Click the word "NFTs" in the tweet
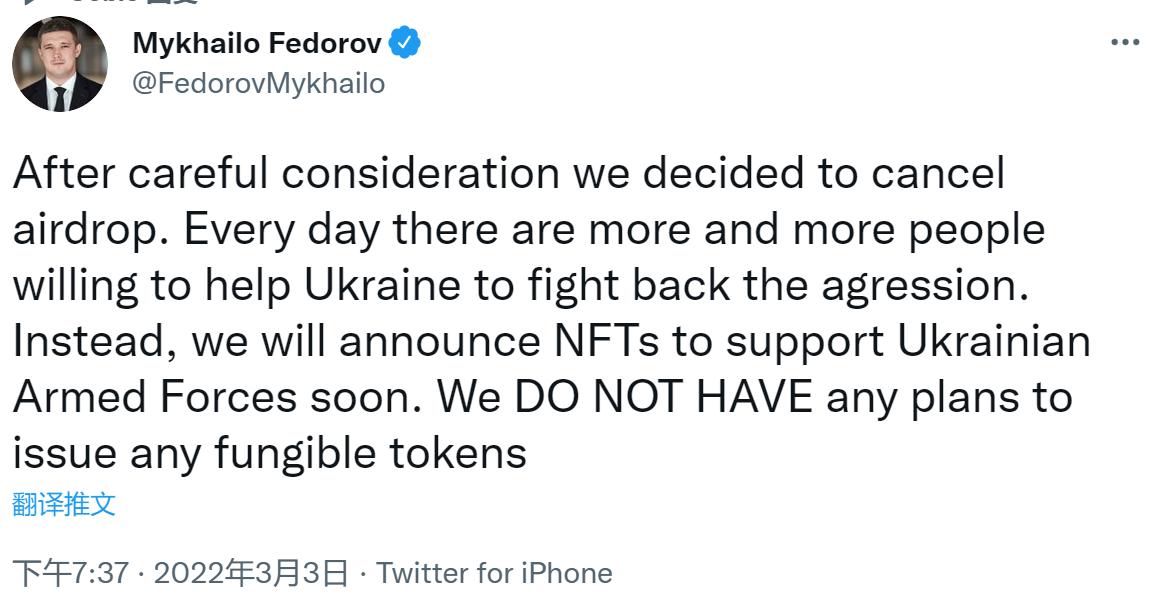The image size is (1172, 616). tap(606, 341)
